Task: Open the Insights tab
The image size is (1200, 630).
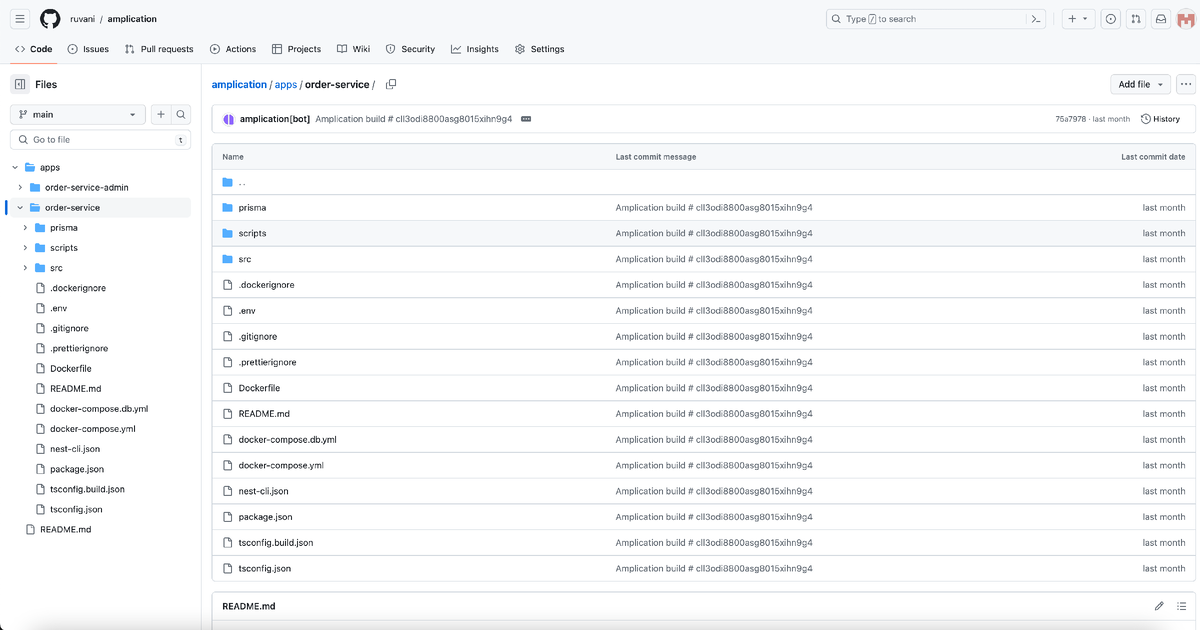Action: coord(475,49)
